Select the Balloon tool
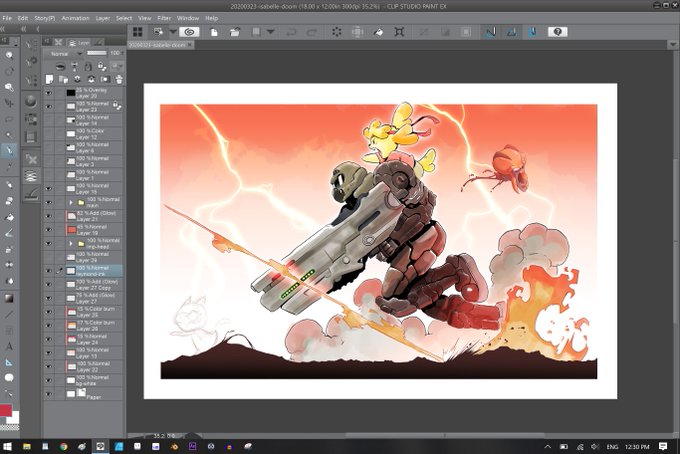This screenshot has width=680, height=454. coord(9,378)
